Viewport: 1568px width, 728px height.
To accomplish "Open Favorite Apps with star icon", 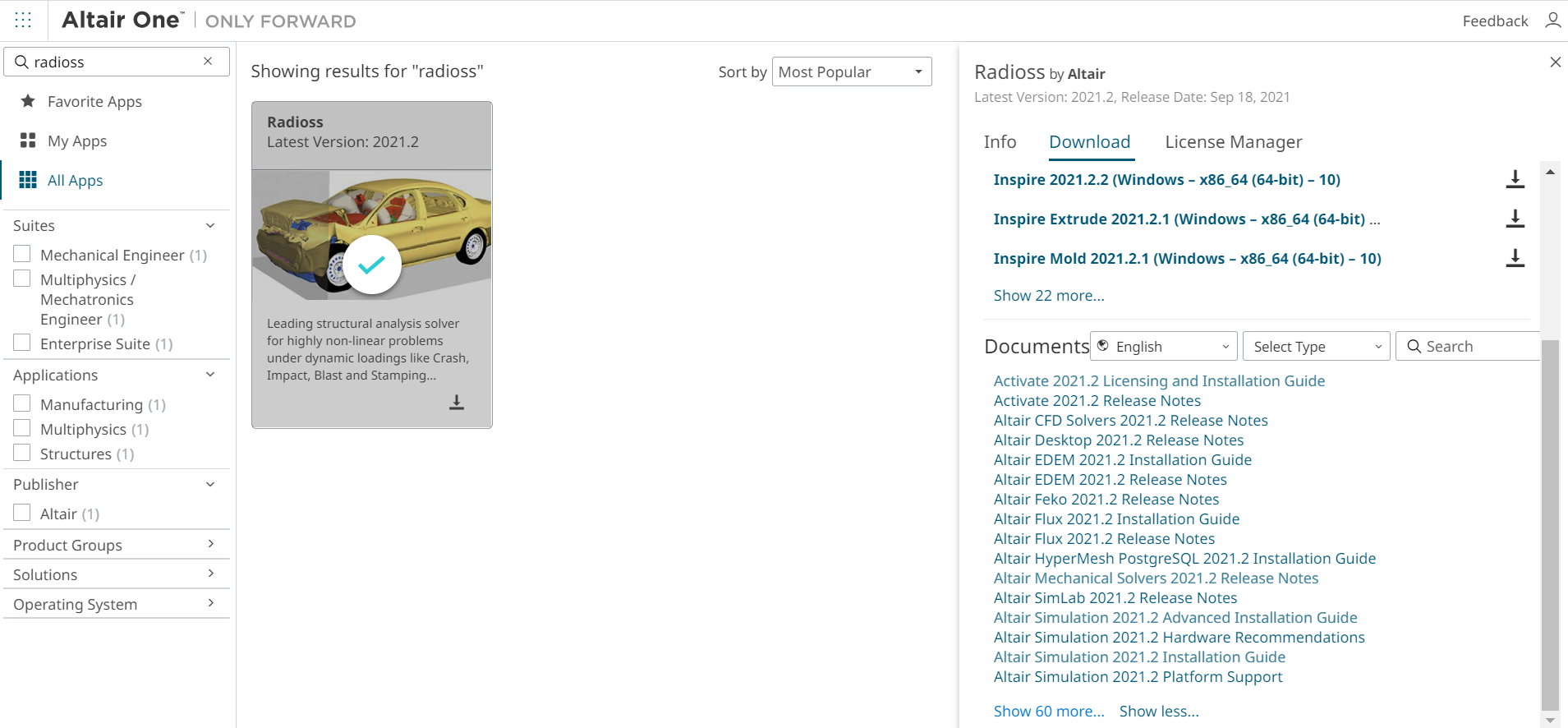I will [94, 102].
